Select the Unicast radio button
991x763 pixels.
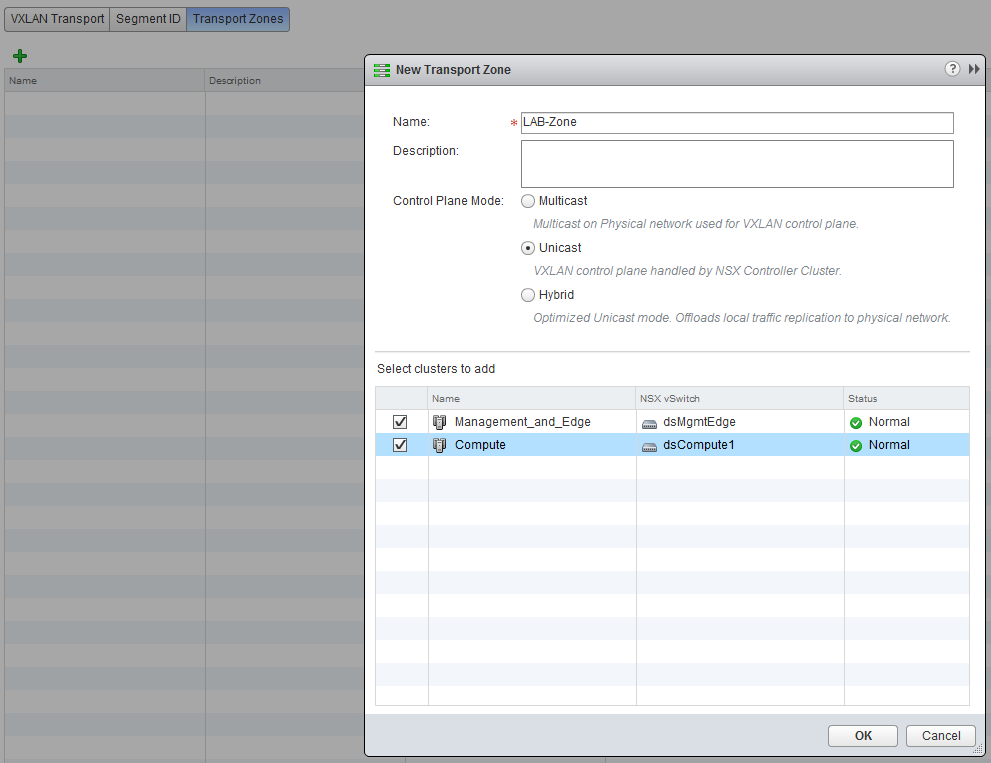[528, 248]
